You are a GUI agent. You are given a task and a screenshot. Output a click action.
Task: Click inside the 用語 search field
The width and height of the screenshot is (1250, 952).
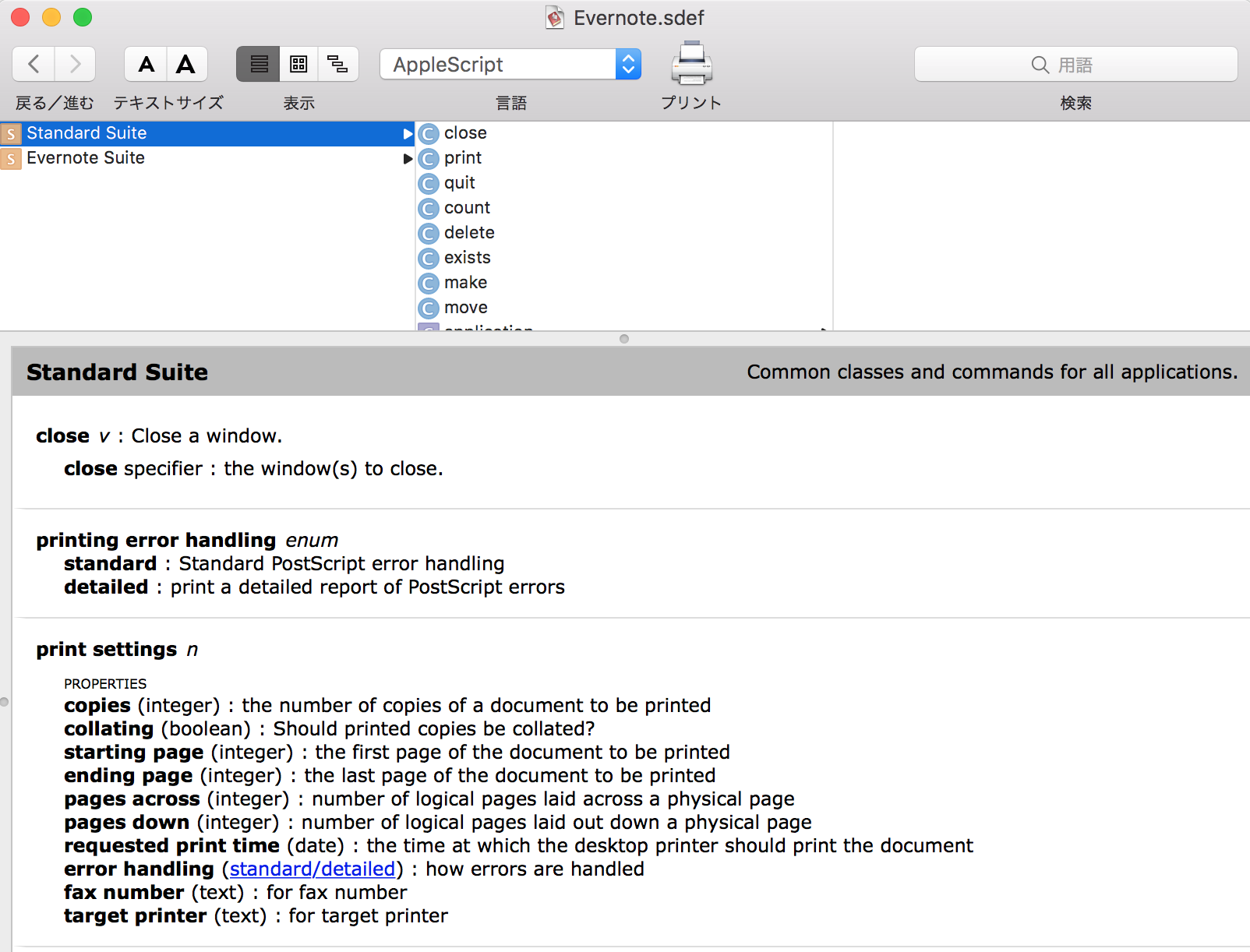click(1076, 64)
